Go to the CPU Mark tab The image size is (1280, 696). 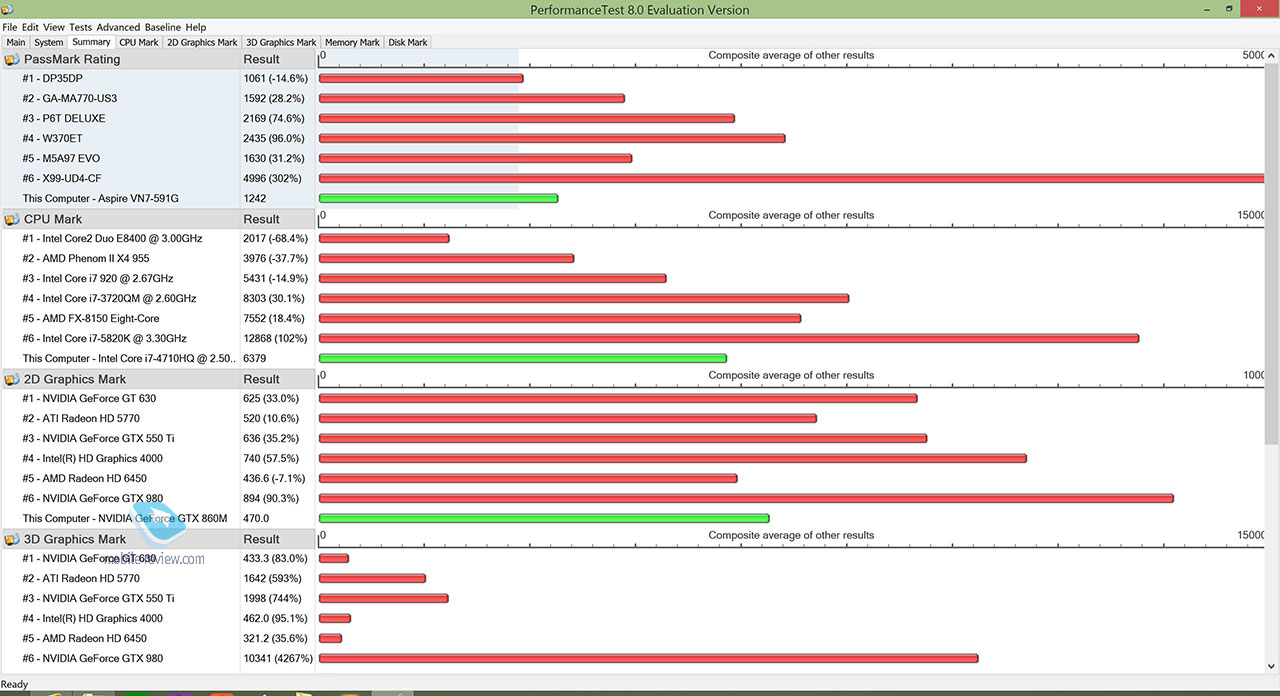click(139, 43)
